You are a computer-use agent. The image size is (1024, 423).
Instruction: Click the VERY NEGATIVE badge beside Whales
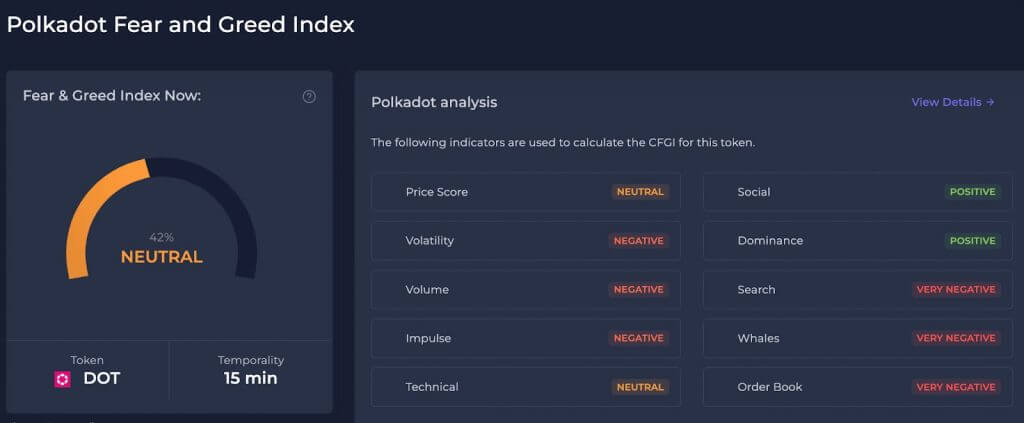click(956, 338)
